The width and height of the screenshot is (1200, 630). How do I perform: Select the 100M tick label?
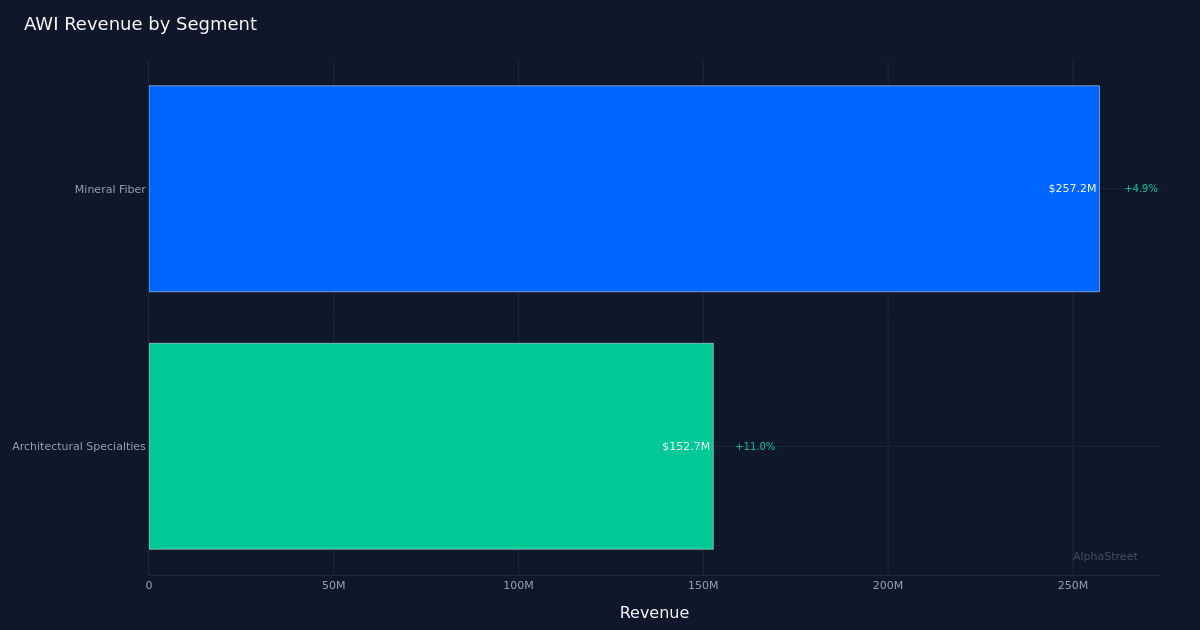[518, 585]
